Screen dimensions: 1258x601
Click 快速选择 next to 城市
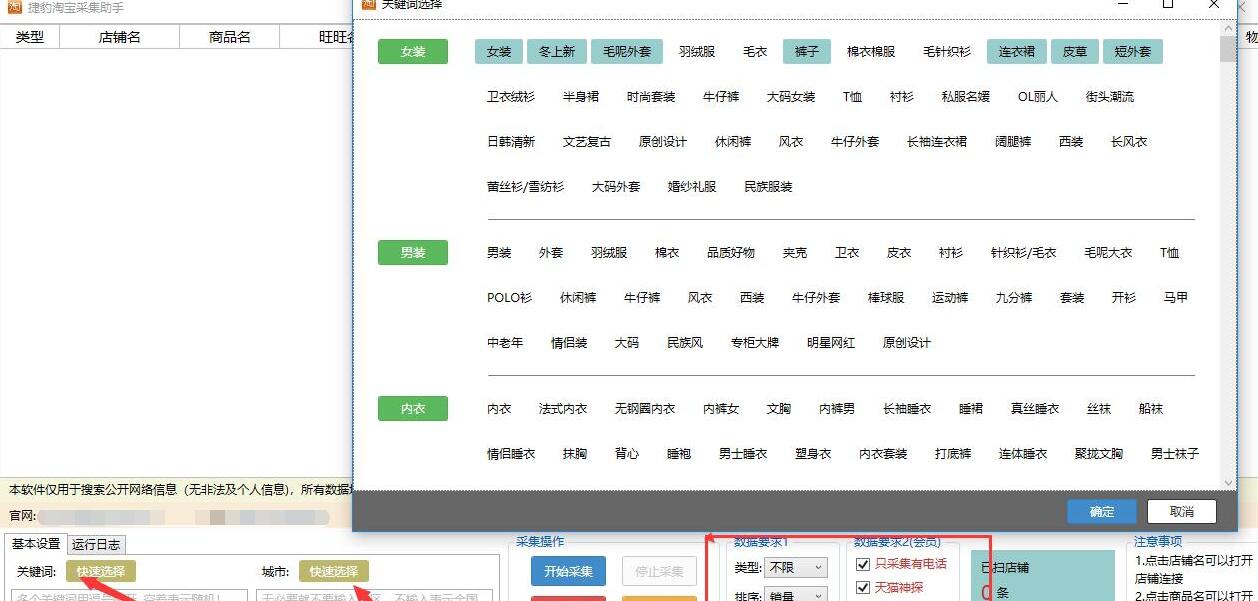[x=334, y=572]
